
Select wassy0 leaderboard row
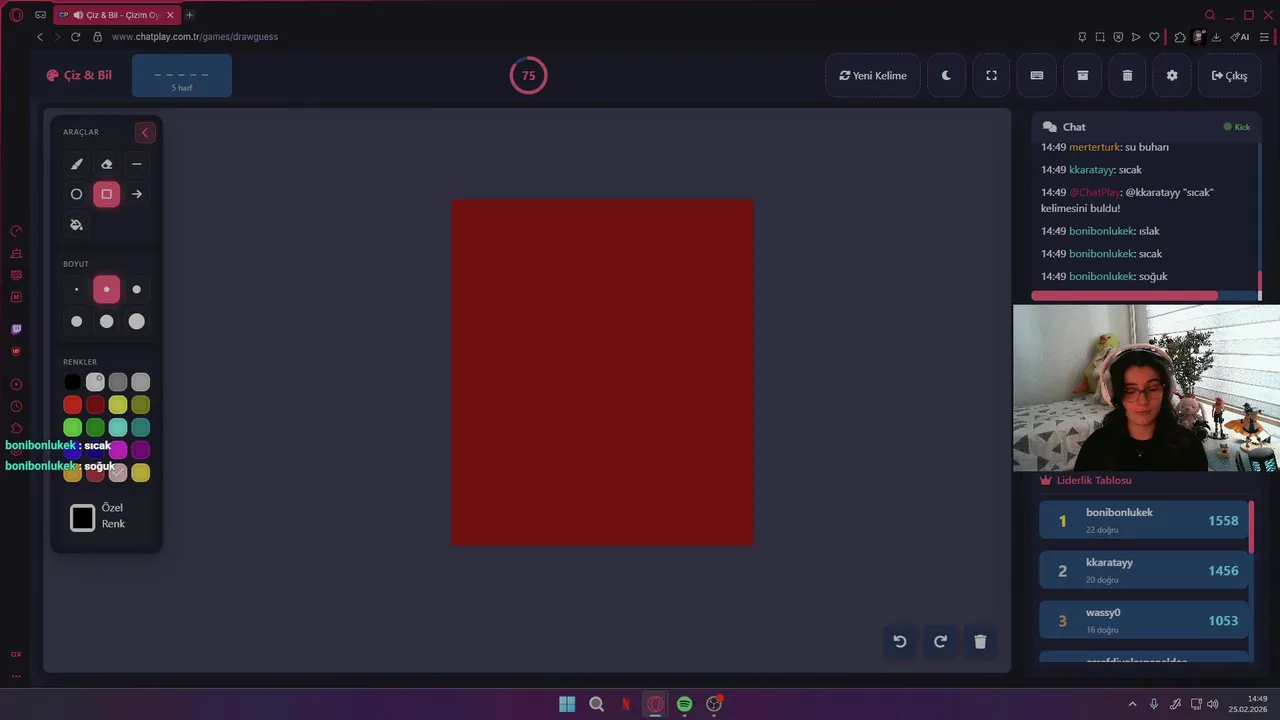(x=1144, y=621)
